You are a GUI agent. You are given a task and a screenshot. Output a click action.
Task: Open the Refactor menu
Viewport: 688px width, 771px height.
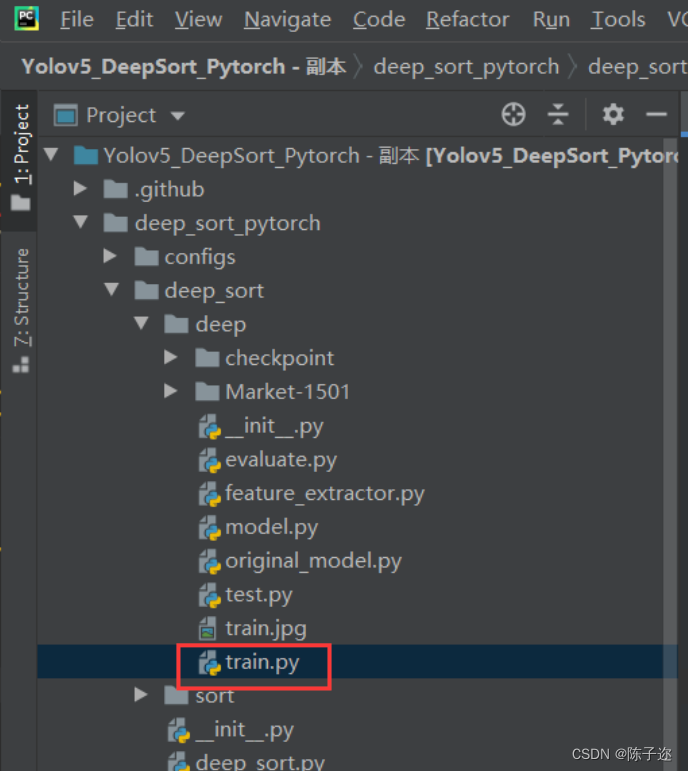point(467,20)
